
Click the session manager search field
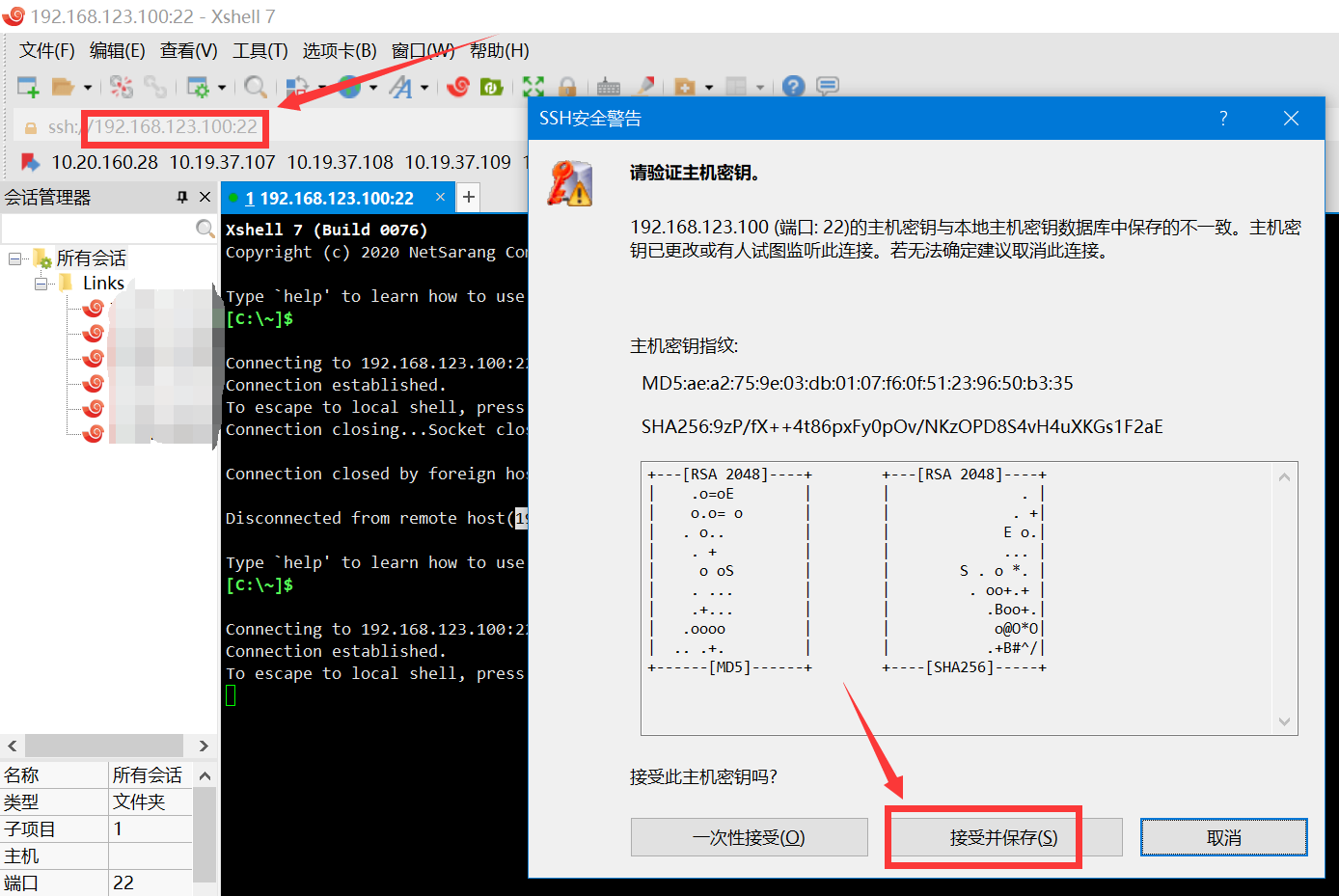(x=97, y=229)
